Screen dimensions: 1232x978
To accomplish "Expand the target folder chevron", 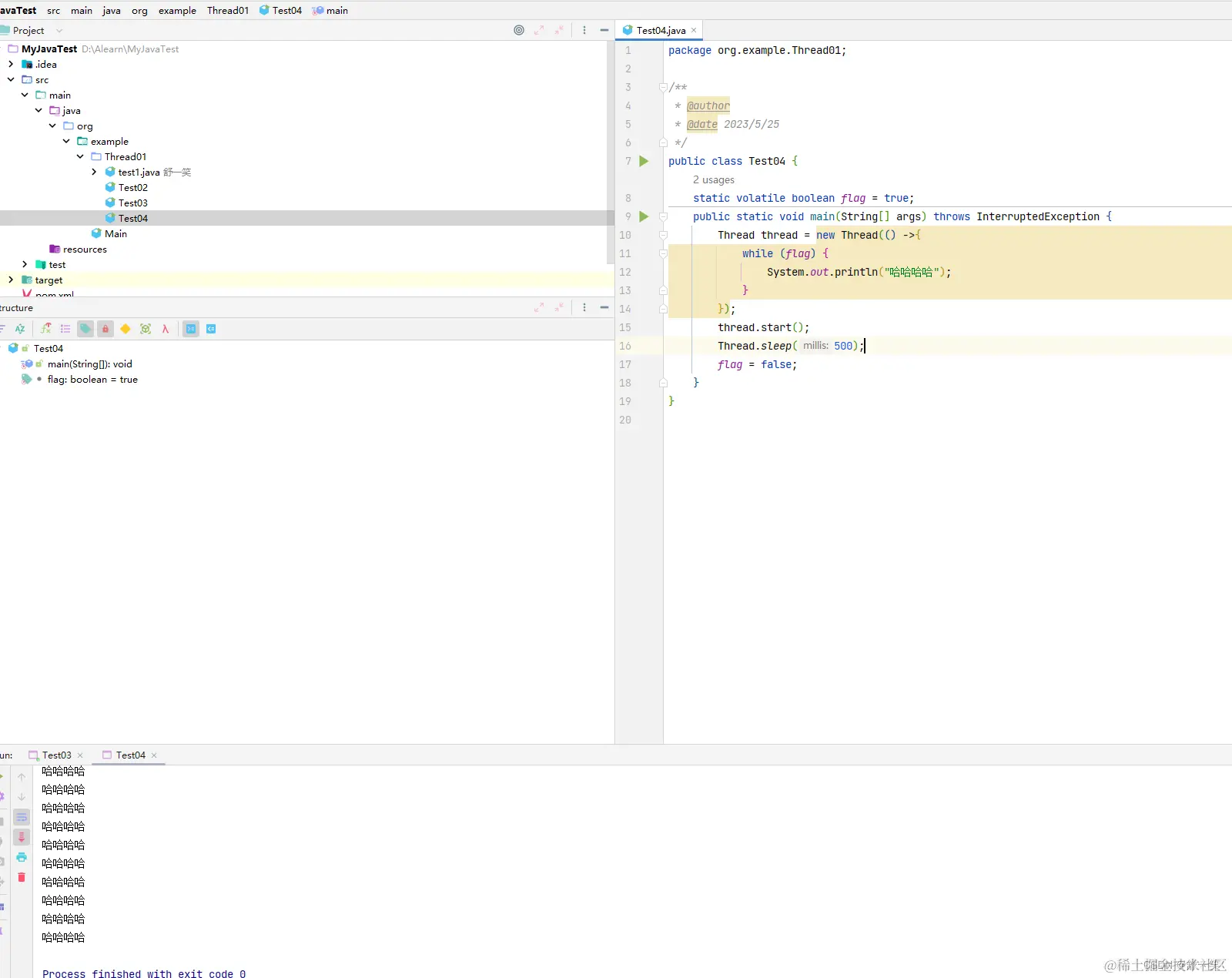I will pos(11,280).
